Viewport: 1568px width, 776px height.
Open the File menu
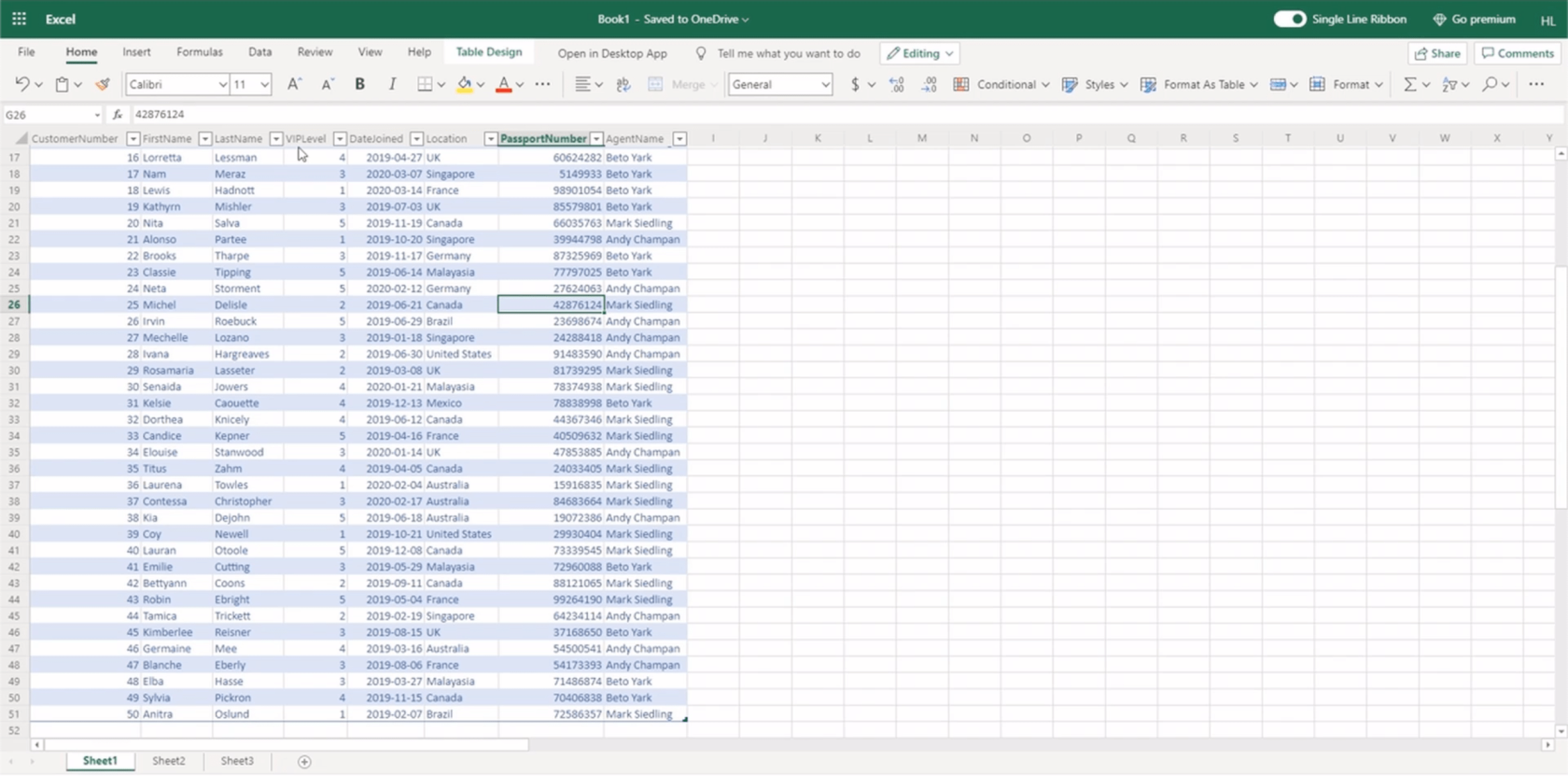click(x=26, y=52)
